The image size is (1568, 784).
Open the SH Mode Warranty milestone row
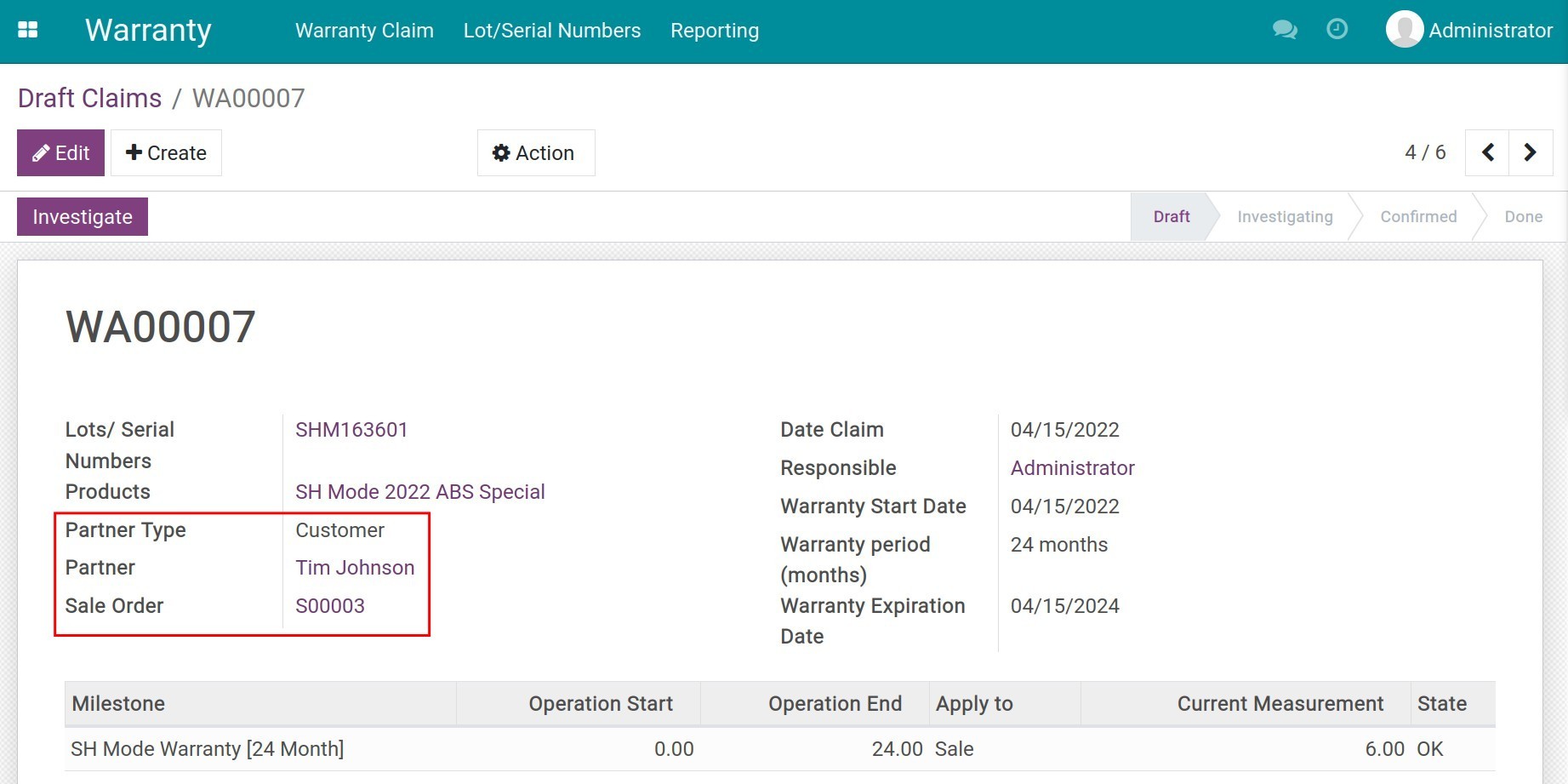[x=207, y=748]
